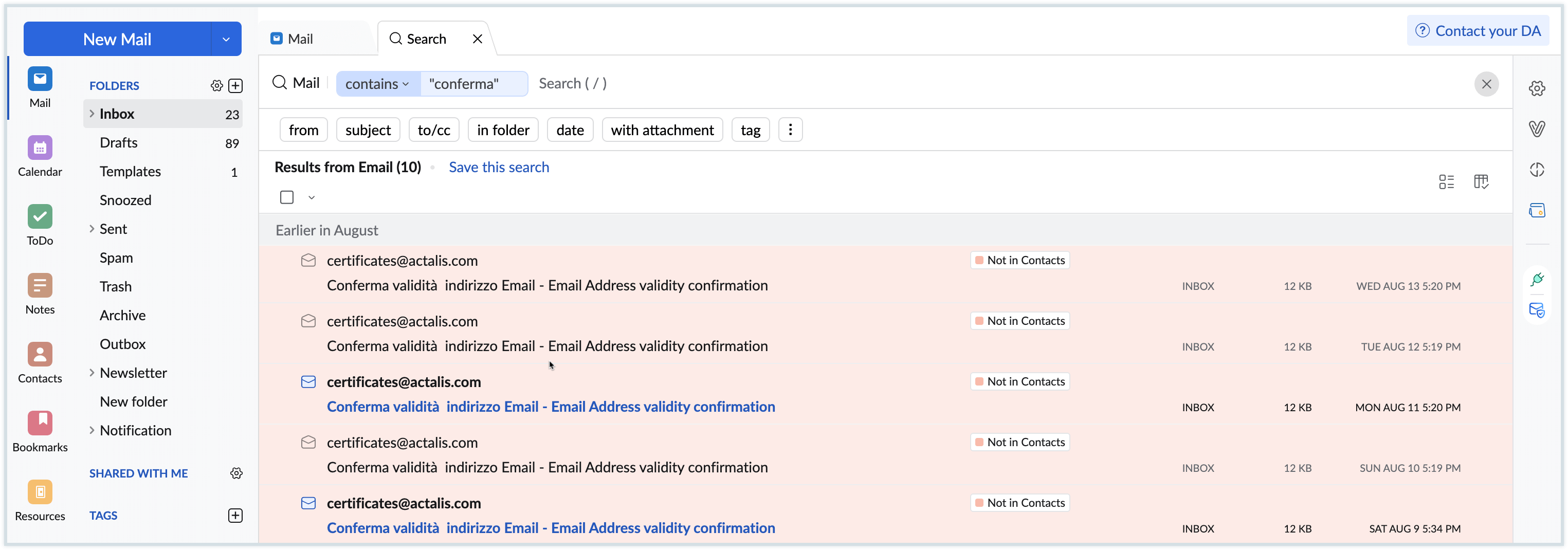
Task: Open the ToDo app icon
Action: (x=40, y=216)
